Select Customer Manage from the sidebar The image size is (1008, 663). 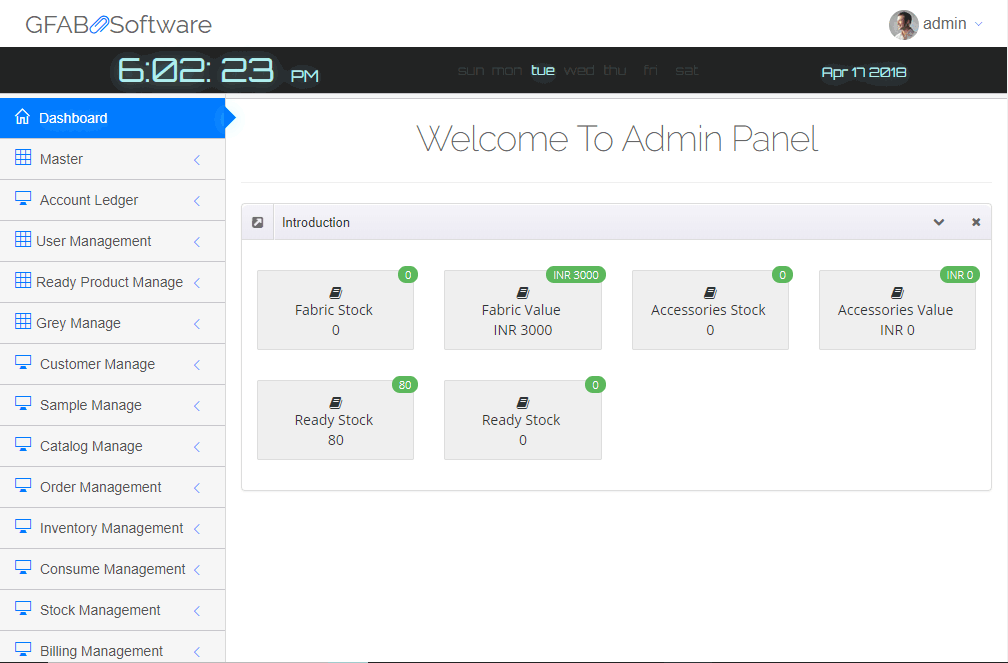97,364
